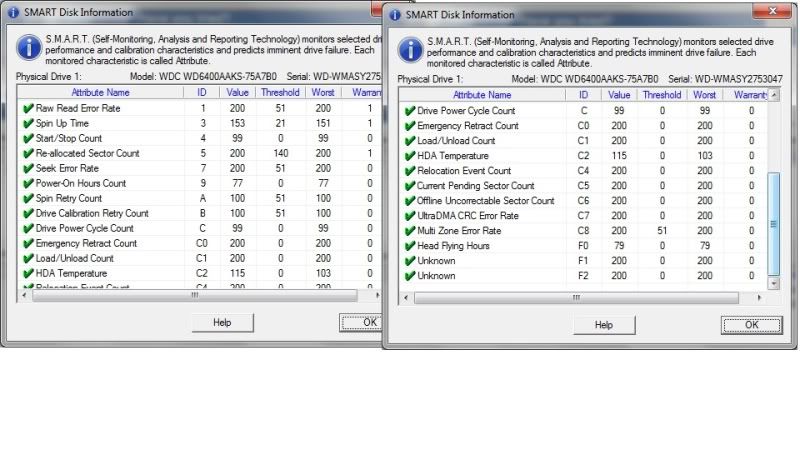This screenshot has width=800, height=450.
Task: Select 'HDA Temperature' row in left window
Action: coord(71,273)
